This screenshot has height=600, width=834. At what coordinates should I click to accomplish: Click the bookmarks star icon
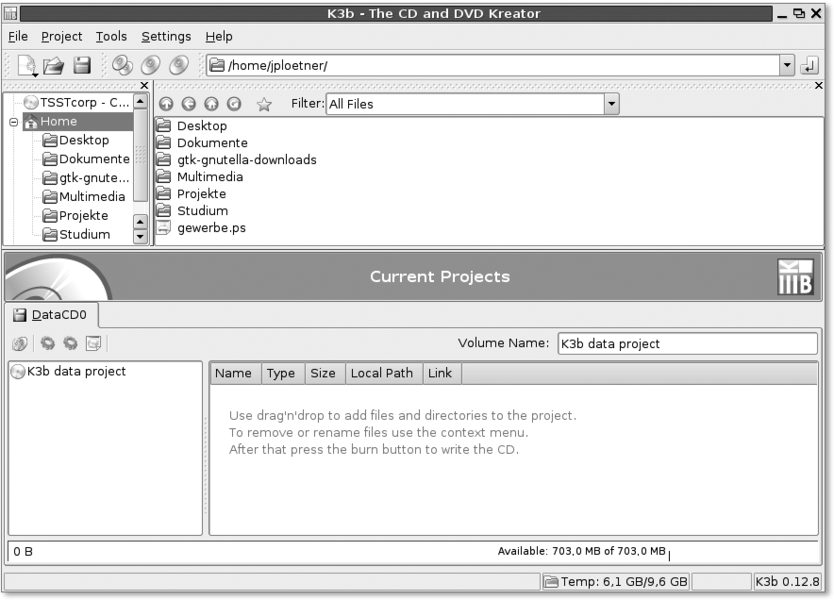[x=265, y=104]
